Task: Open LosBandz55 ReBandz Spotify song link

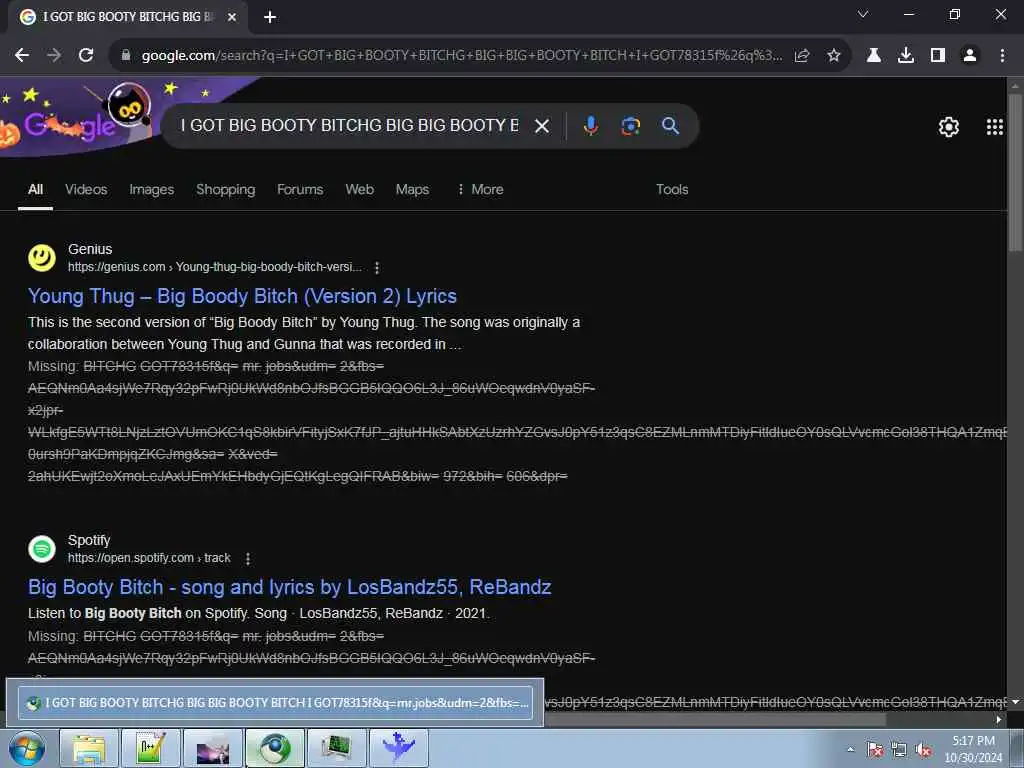Action: click(289, 587)
